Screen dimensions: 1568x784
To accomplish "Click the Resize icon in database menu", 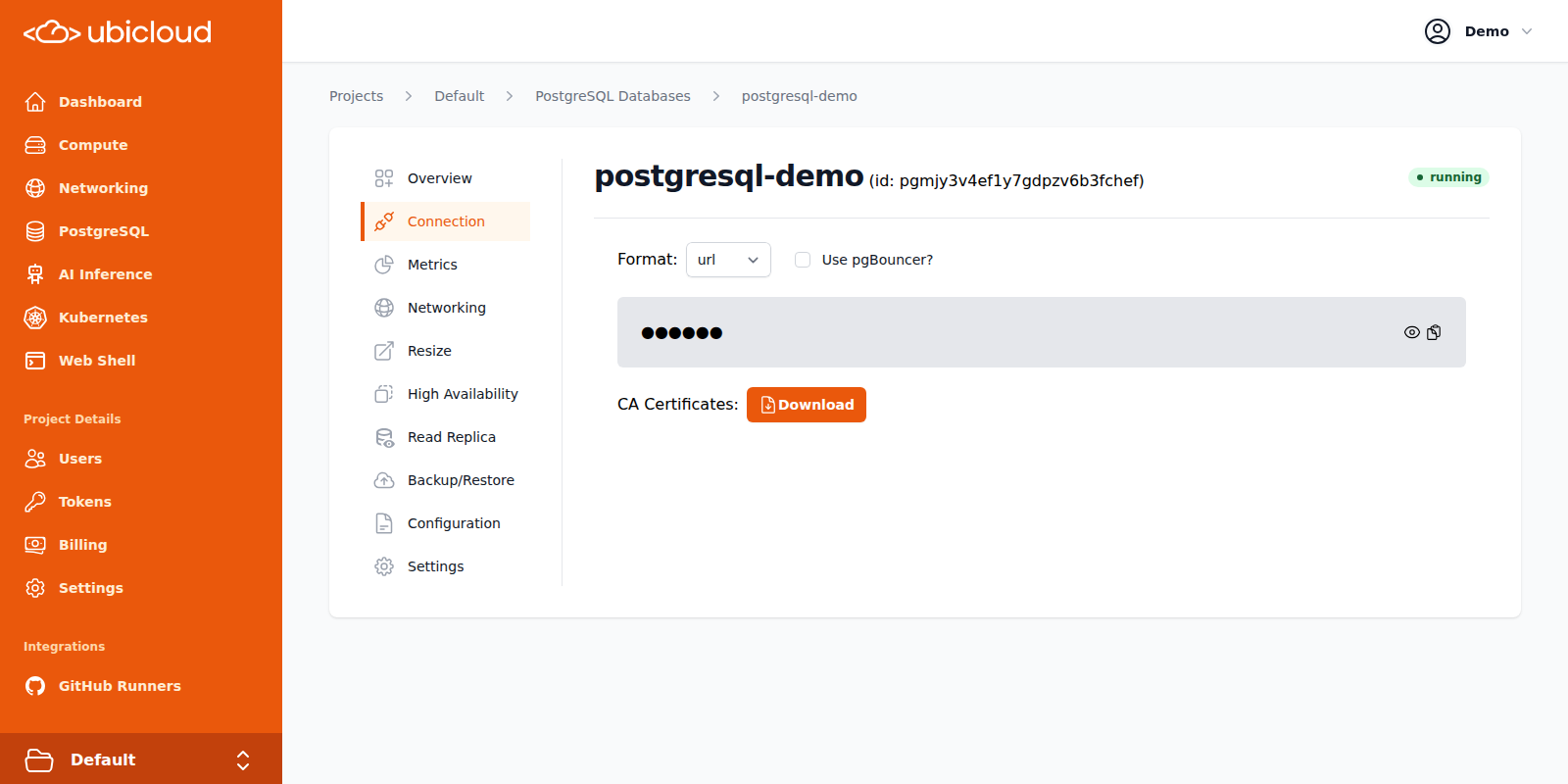I will click(384, 351).
